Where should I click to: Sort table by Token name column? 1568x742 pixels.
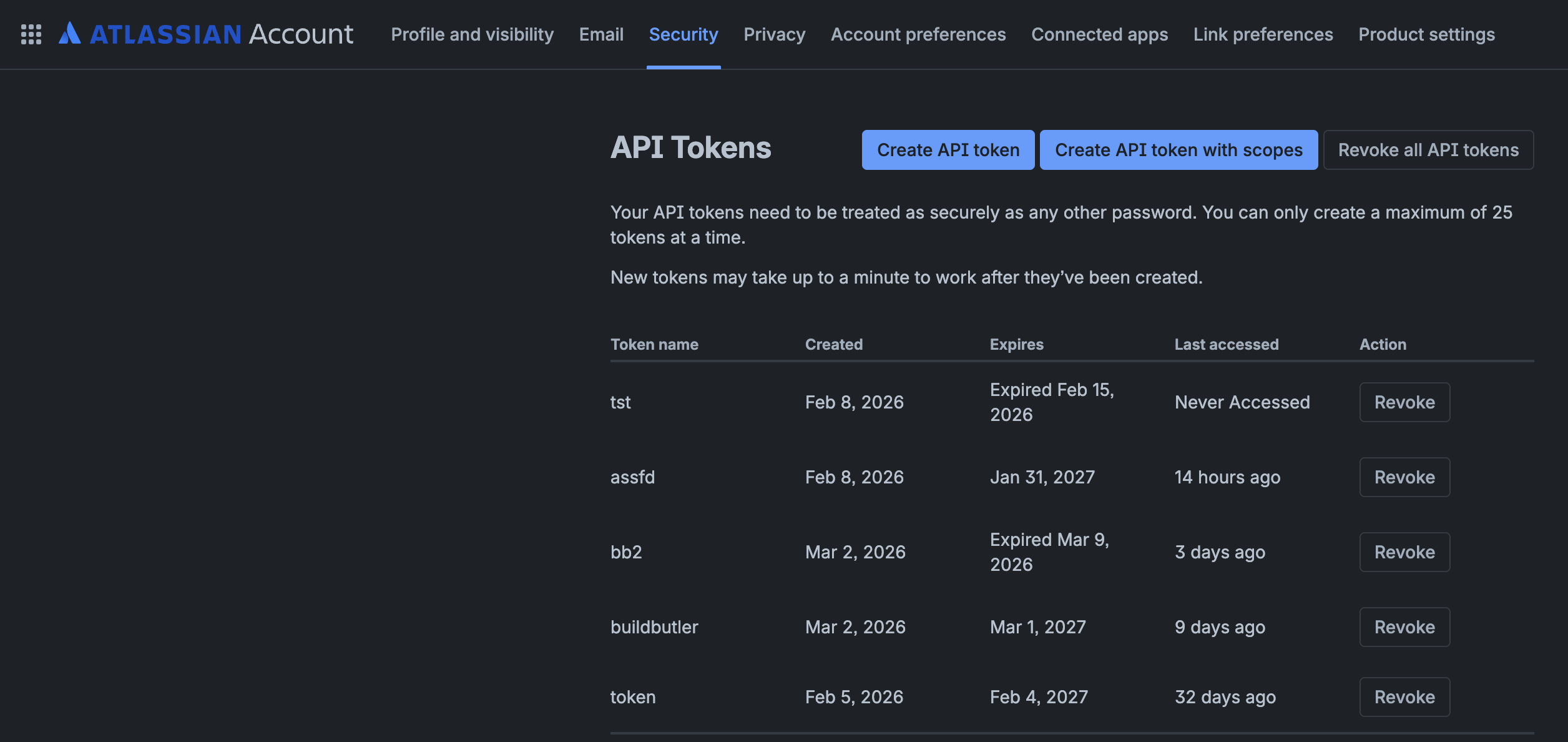pos(654,344)
